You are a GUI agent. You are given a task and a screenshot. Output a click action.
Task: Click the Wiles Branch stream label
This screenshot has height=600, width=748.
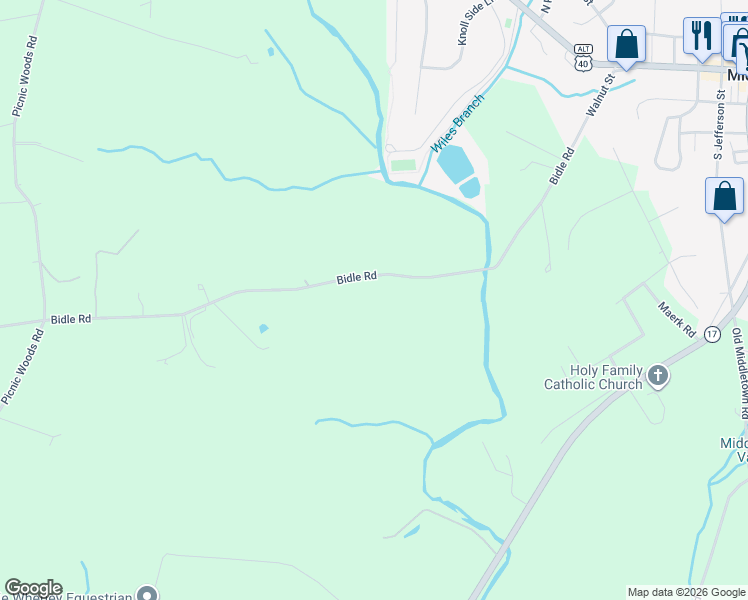(x=457, y=123)
